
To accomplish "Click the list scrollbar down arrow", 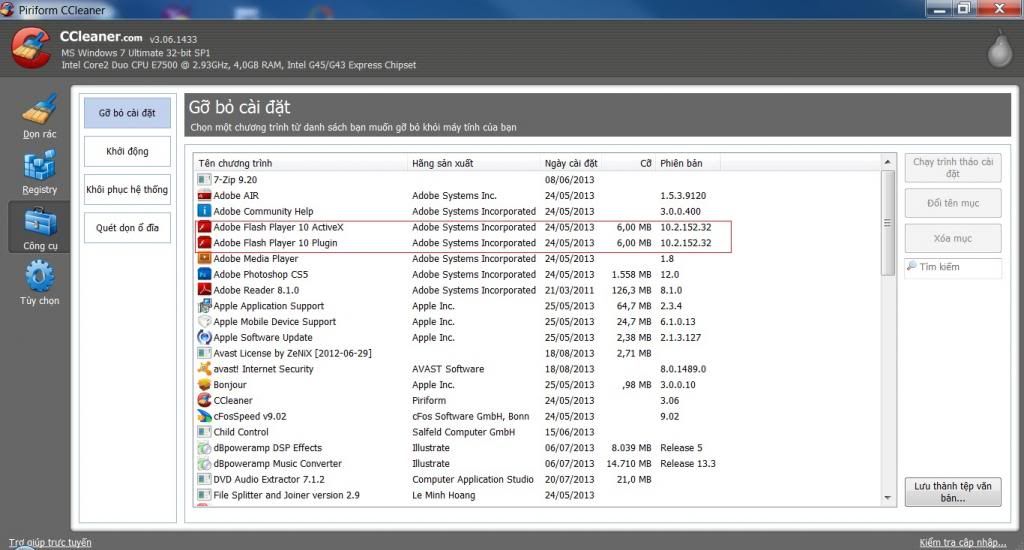I will [x=887, y=498].
